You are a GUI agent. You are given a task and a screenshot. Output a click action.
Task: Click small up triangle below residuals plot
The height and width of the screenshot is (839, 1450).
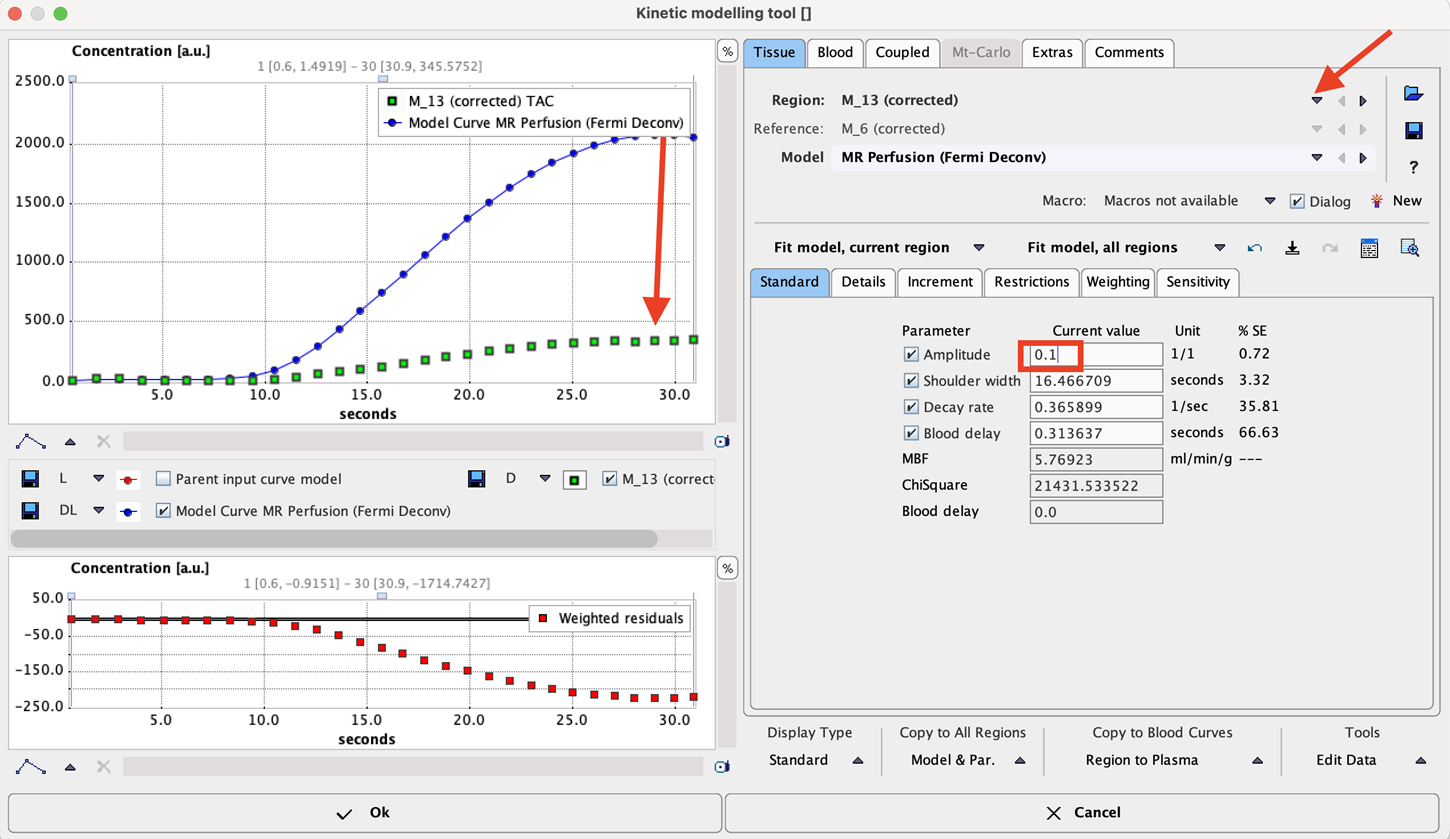(70, 767)
